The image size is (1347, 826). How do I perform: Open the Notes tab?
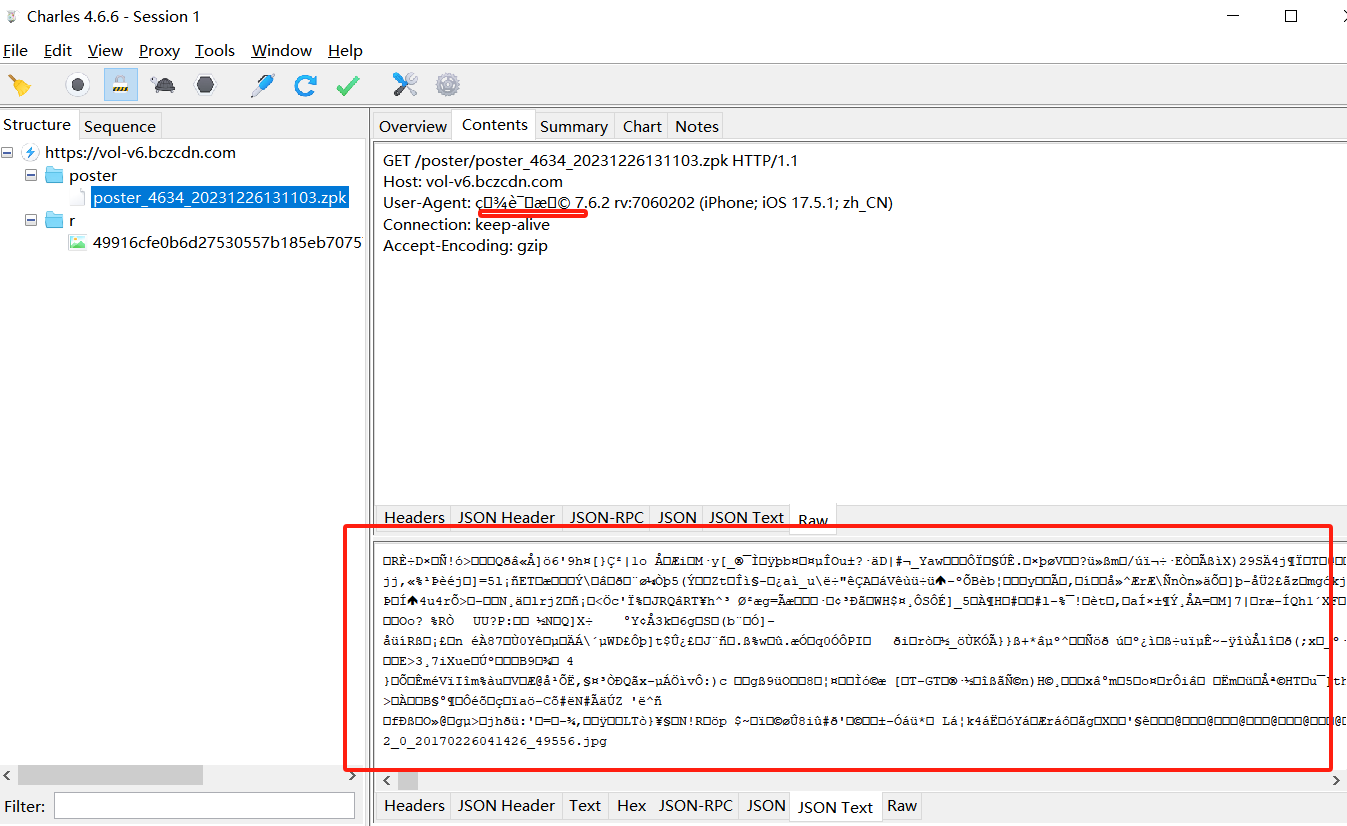click(697, 126)
